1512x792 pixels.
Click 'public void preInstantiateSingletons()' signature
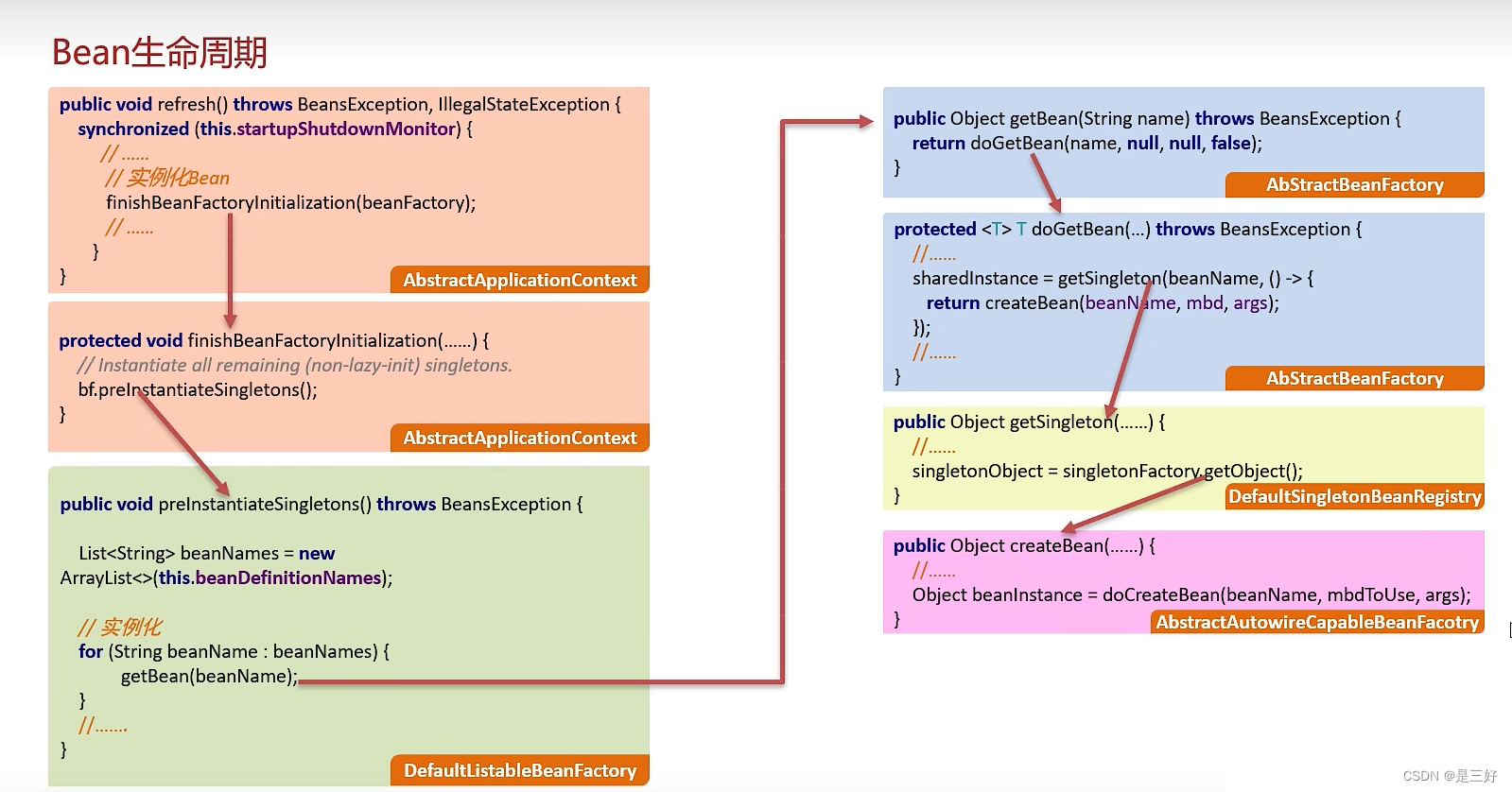pos(322,504)
